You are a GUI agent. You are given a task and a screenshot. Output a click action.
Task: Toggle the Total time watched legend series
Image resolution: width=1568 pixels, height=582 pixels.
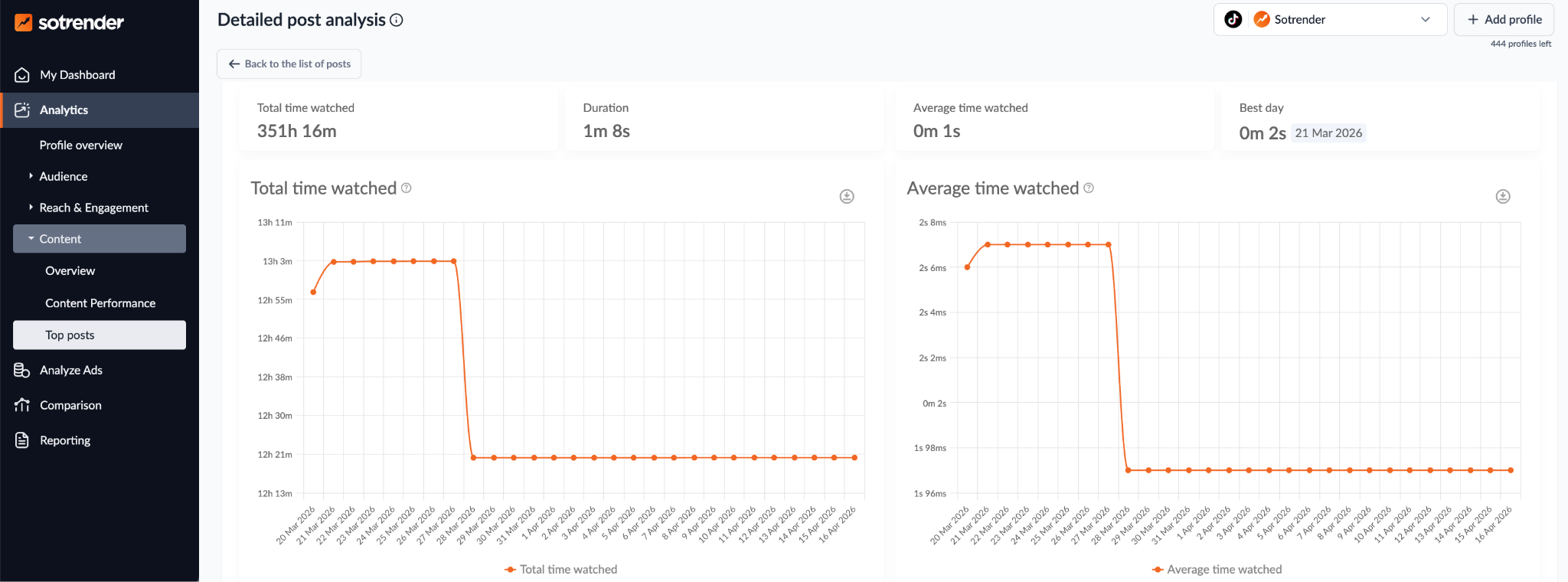(561, 570)
